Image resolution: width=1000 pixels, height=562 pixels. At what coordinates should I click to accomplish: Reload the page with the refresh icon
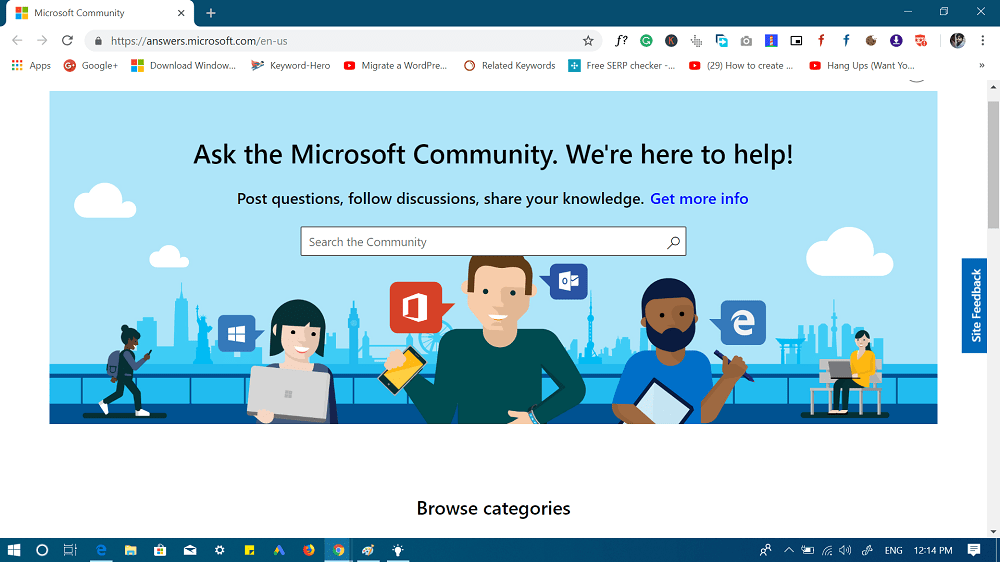click(67, 40)
